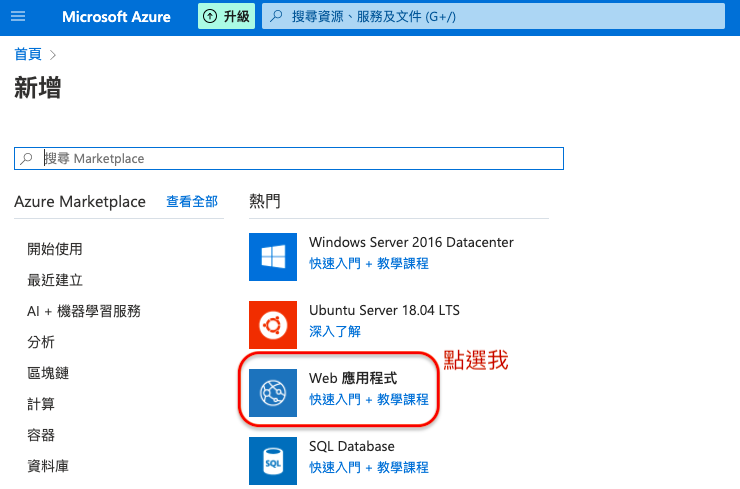Viewport: 740px width, 489px height.
Task: Select the 開始使用 category
Action: (55, 249)
